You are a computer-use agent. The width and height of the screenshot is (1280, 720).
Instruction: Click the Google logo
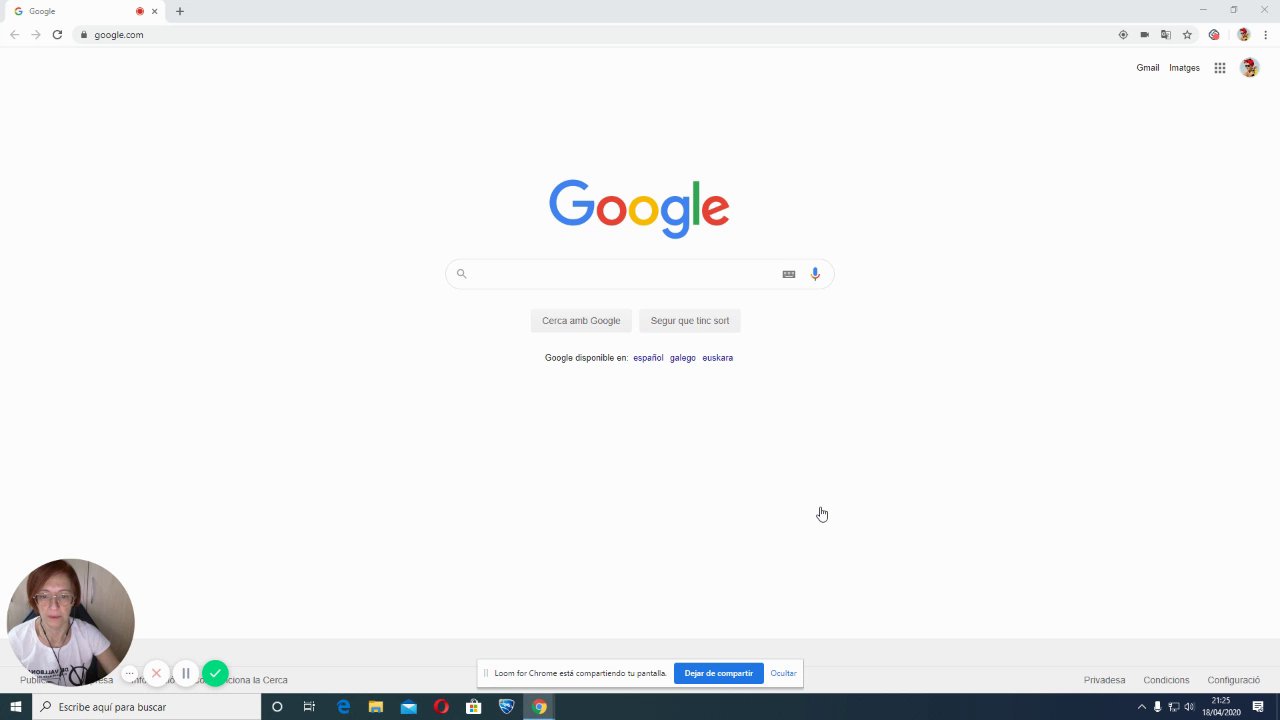(x=639, y=208)
